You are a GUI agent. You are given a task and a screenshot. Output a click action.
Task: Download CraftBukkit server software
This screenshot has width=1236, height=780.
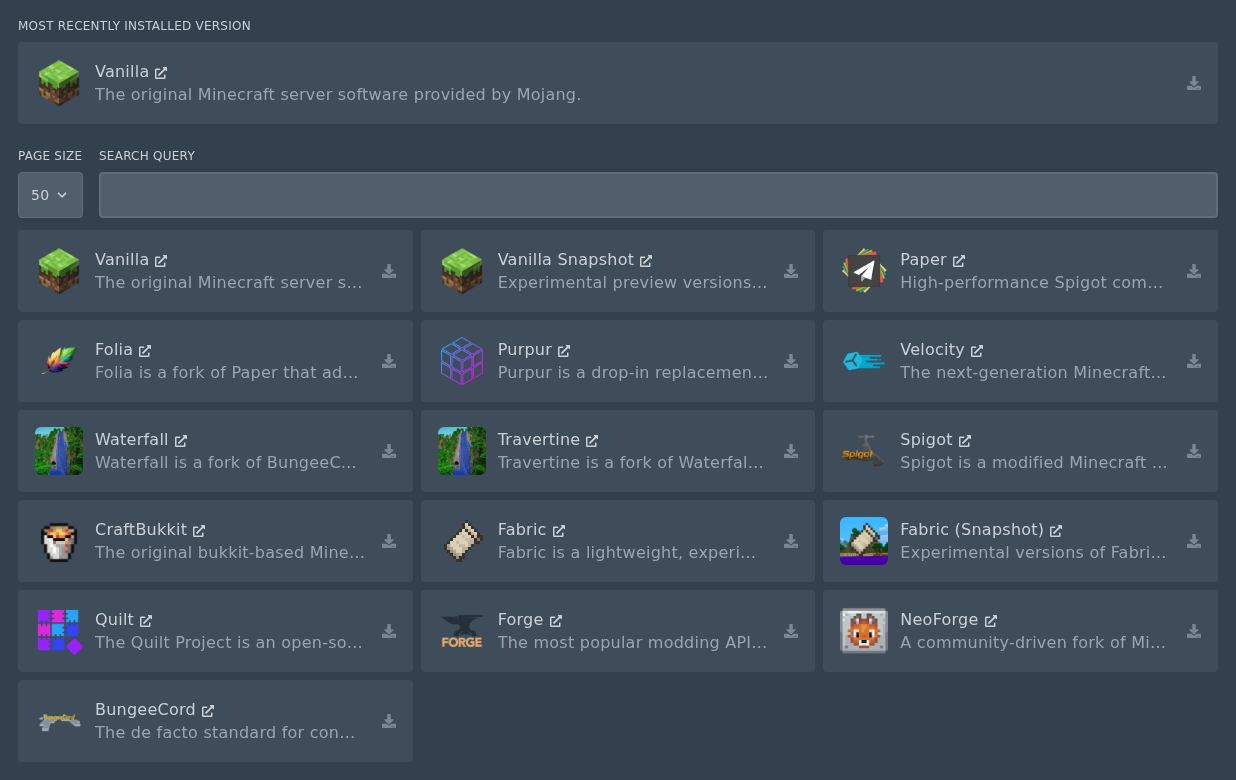389,541
